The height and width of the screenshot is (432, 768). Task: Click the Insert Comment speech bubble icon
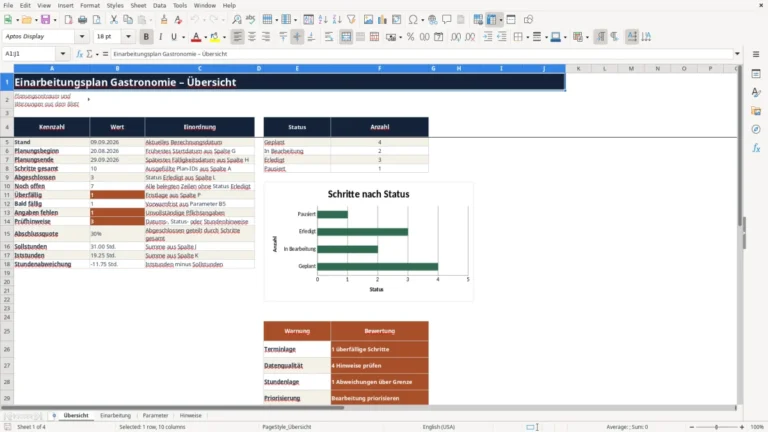pyautogui.click(x=447, y=20)
